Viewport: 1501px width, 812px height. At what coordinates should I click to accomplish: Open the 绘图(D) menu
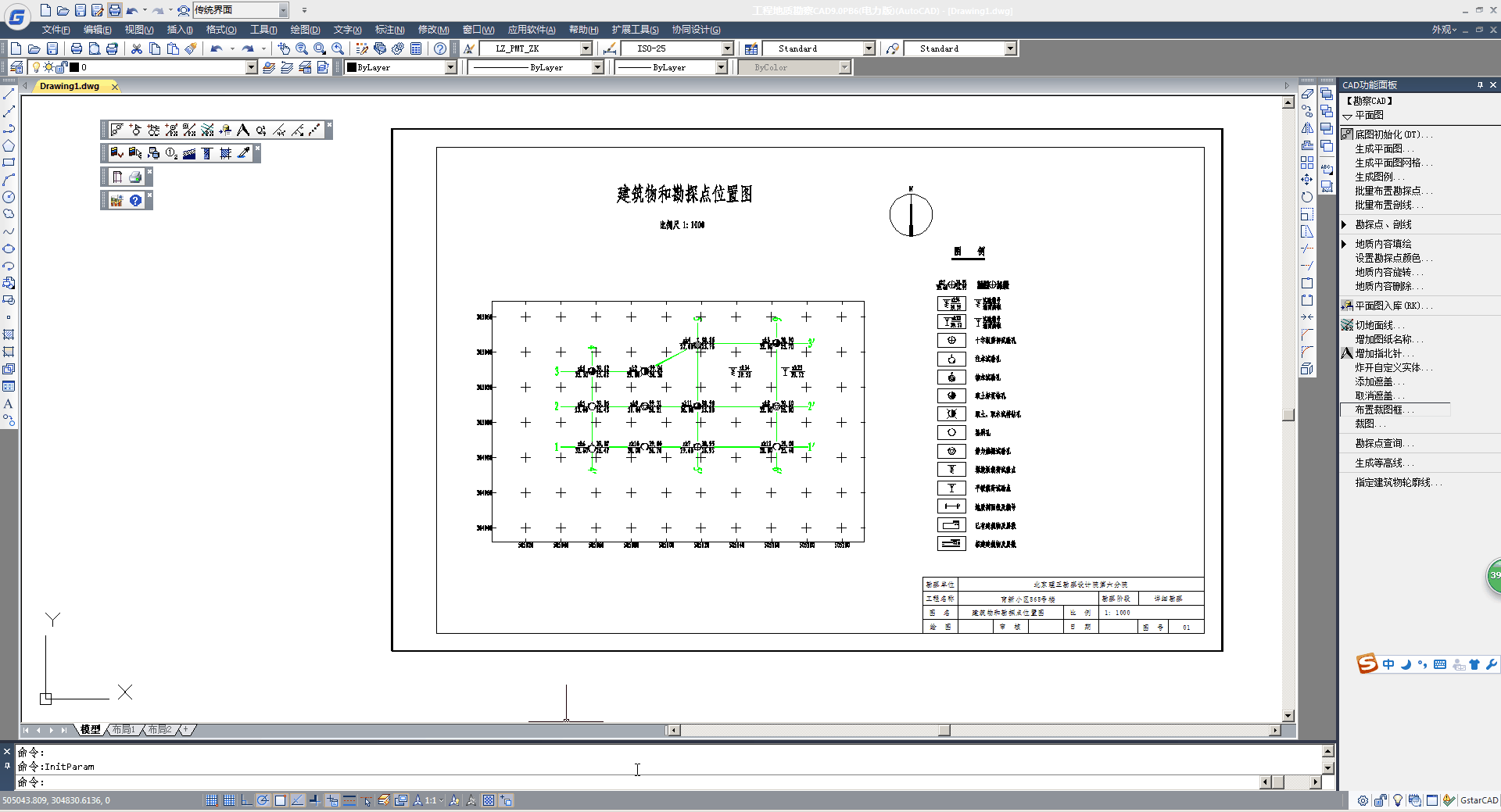coord(305,30)
